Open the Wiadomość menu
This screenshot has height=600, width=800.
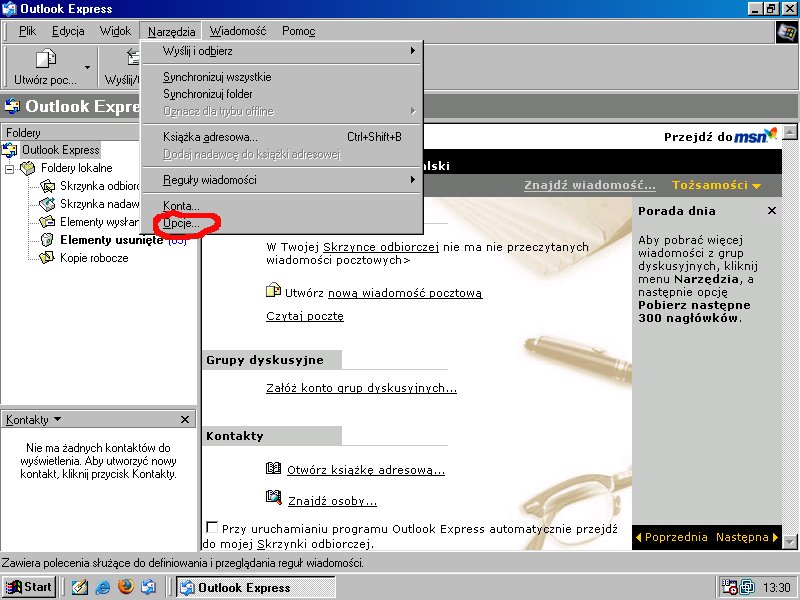pyautogui.click(x=238, y=32)
